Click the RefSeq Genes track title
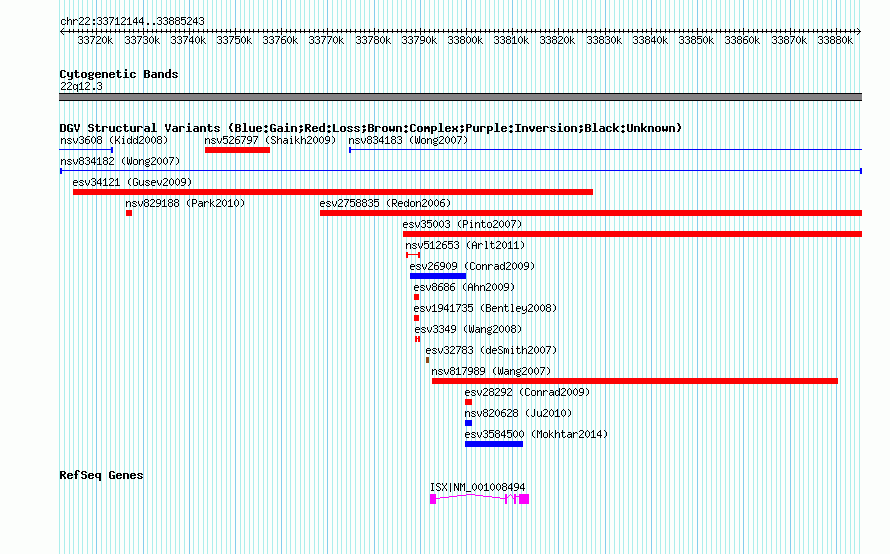Viewport: 890px width, 554px height. tap(101, 475)
